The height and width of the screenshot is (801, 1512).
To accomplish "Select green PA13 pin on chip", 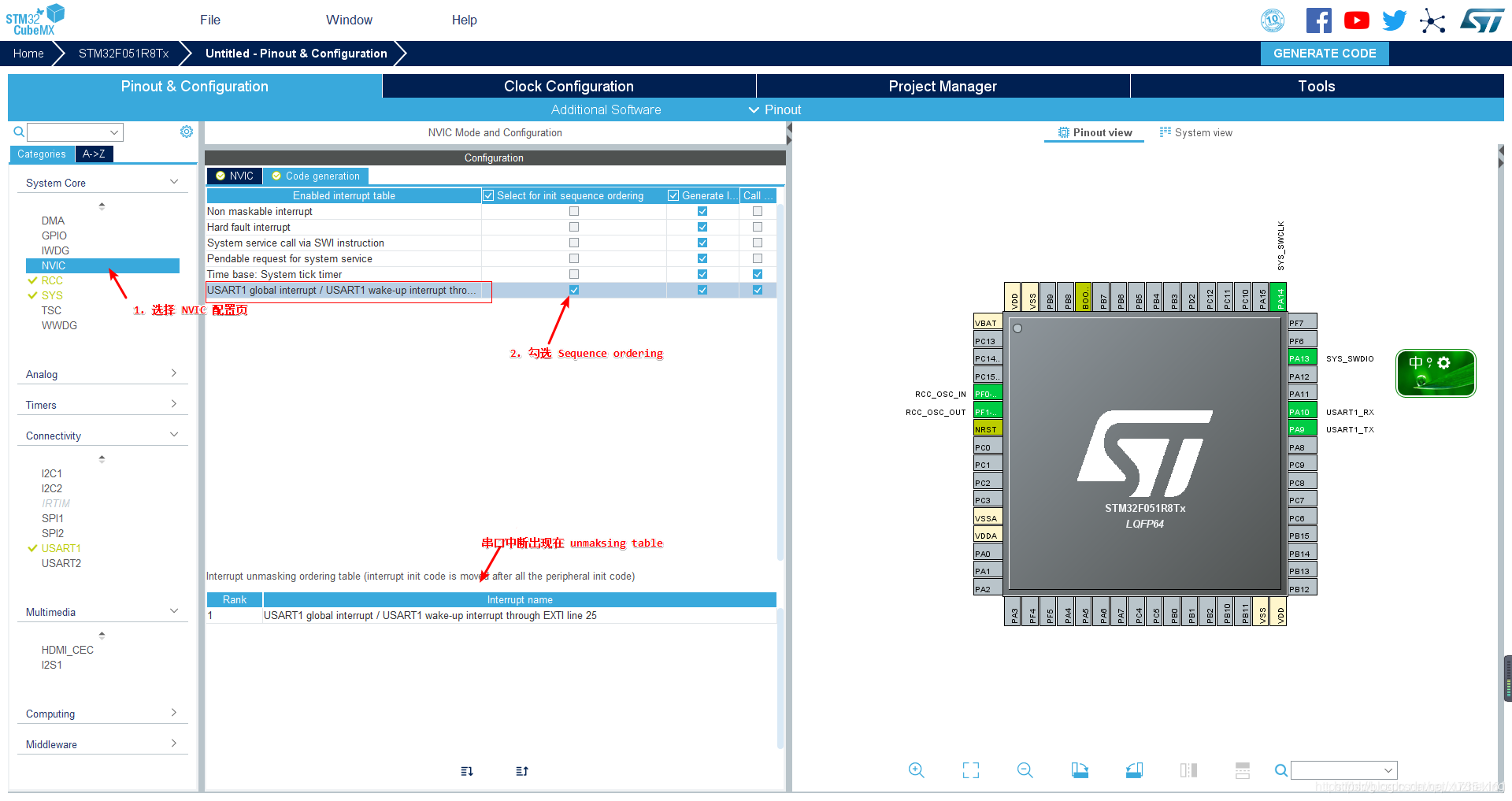I will pyautogui.click(x=1303, y=358).
